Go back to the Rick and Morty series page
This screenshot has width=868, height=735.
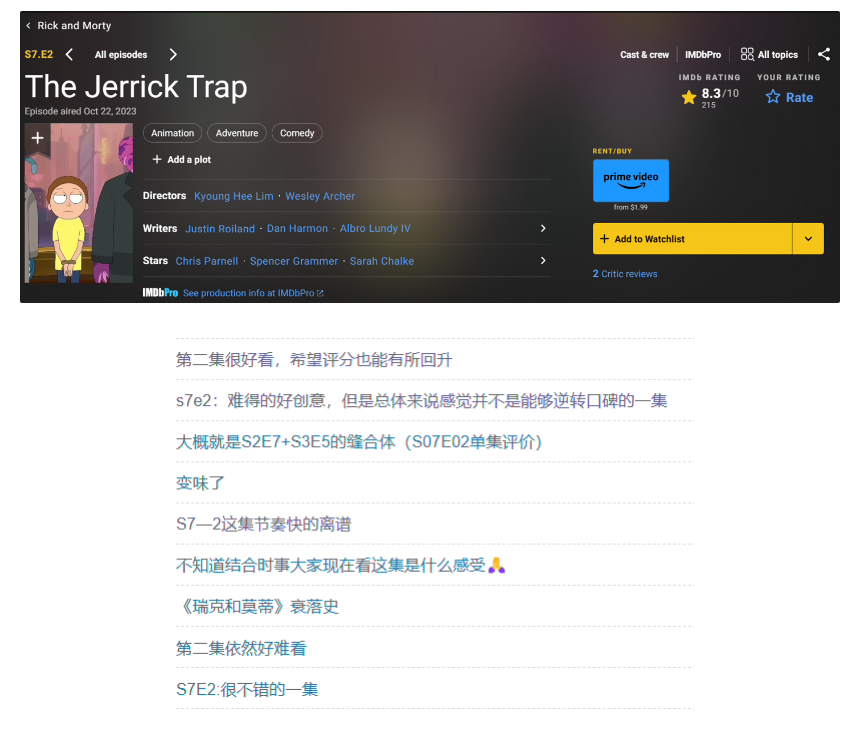tap(68, 25)
